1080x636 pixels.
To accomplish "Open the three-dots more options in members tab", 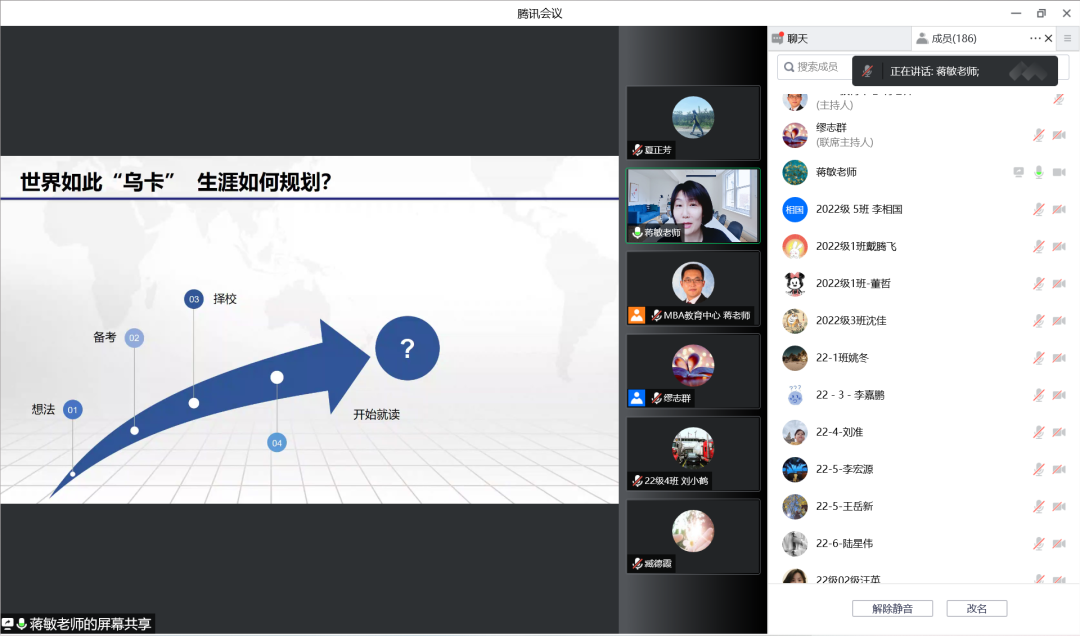I will click(1035, 39).
